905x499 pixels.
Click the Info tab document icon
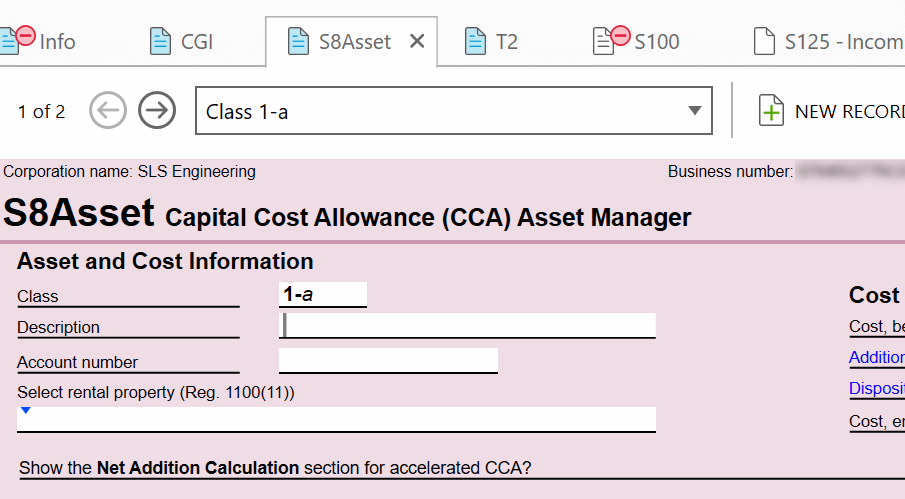[9, 42]
